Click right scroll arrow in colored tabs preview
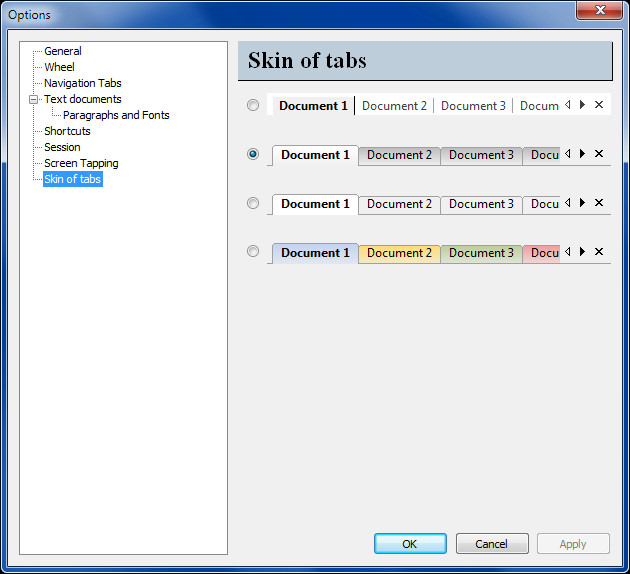 tap(582, 252)
